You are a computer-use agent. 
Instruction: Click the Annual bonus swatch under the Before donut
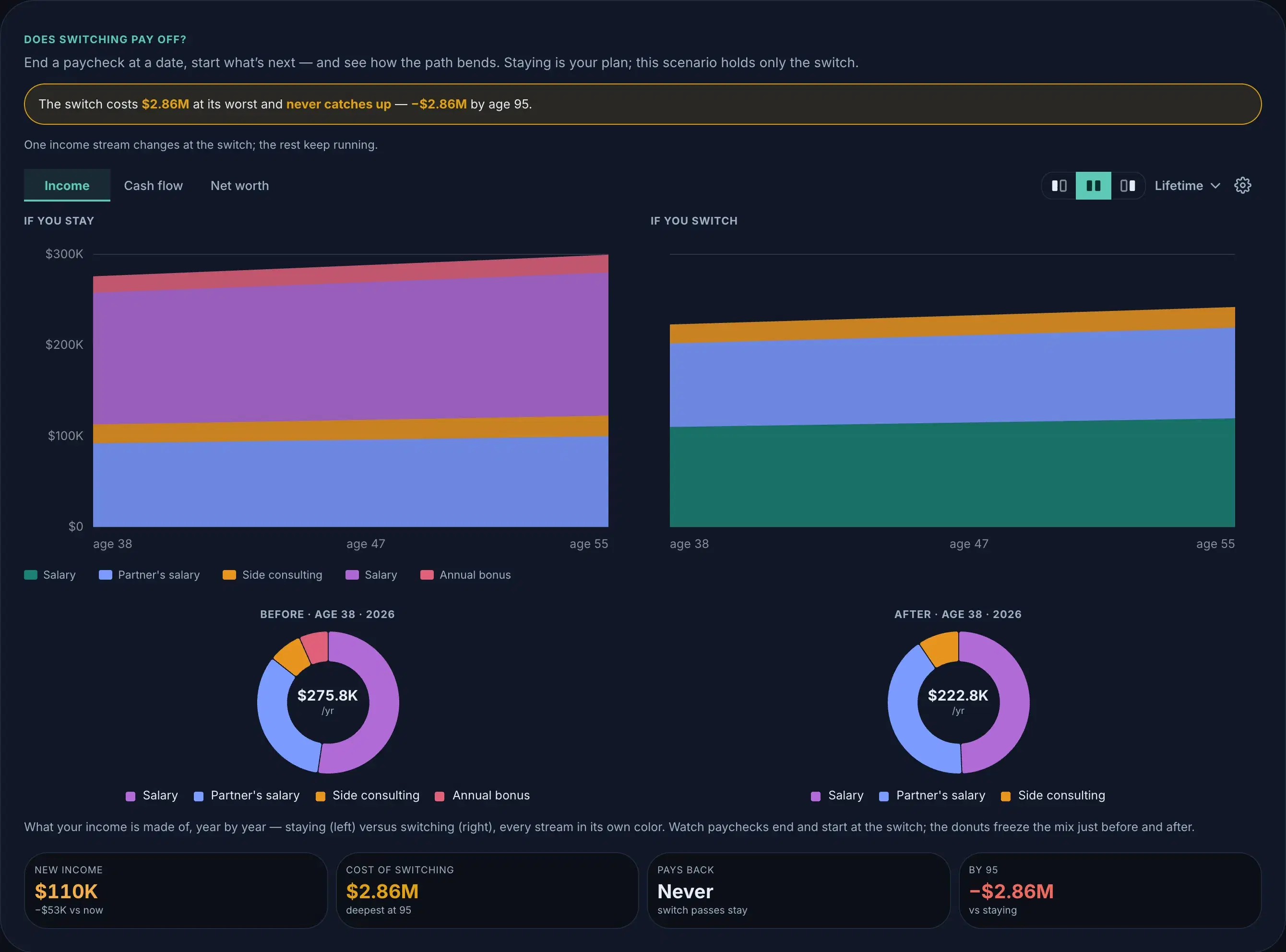point(440,797)
